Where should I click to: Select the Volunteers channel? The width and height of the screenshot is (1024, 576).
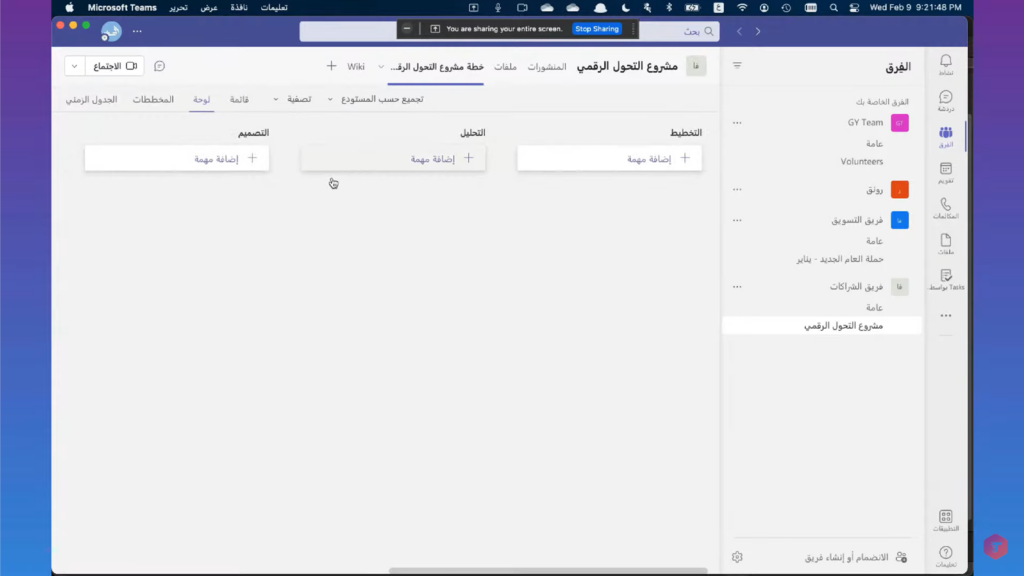861,161
